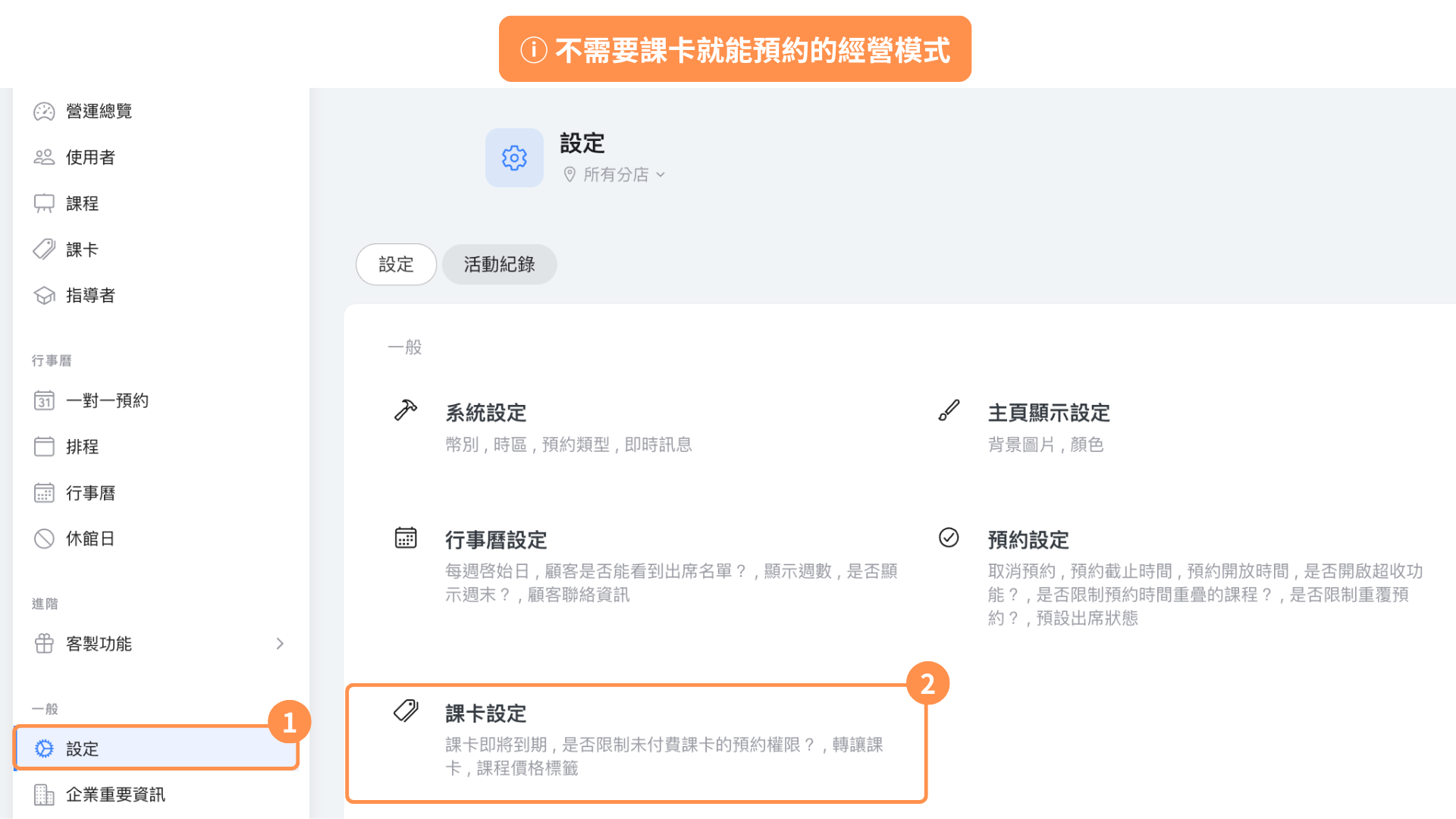
Task: Click the brush icon for 主頁顯示設定
Action: (949, 410)
